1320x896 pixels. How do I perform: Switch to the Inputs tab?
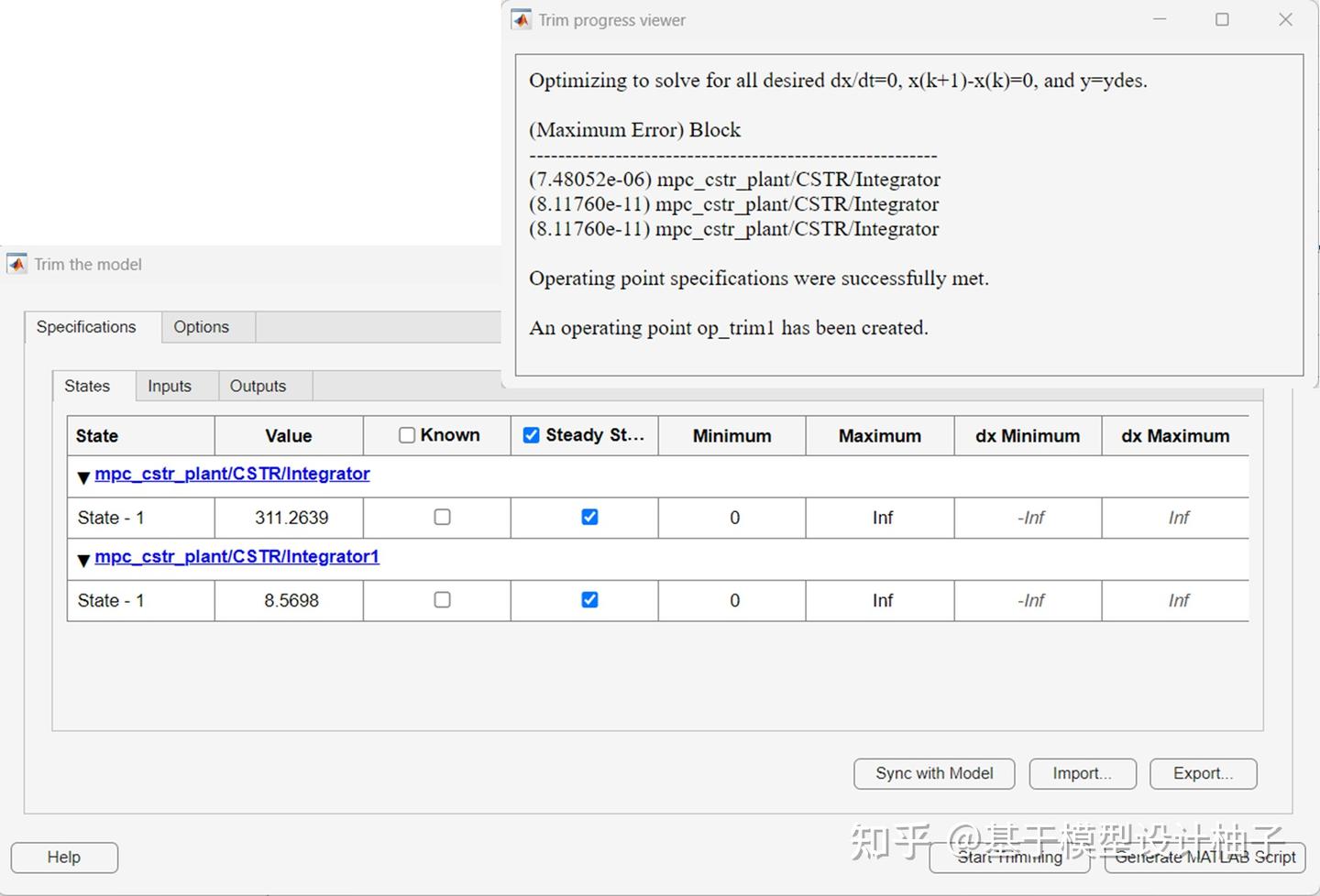[x=169, y=386]
